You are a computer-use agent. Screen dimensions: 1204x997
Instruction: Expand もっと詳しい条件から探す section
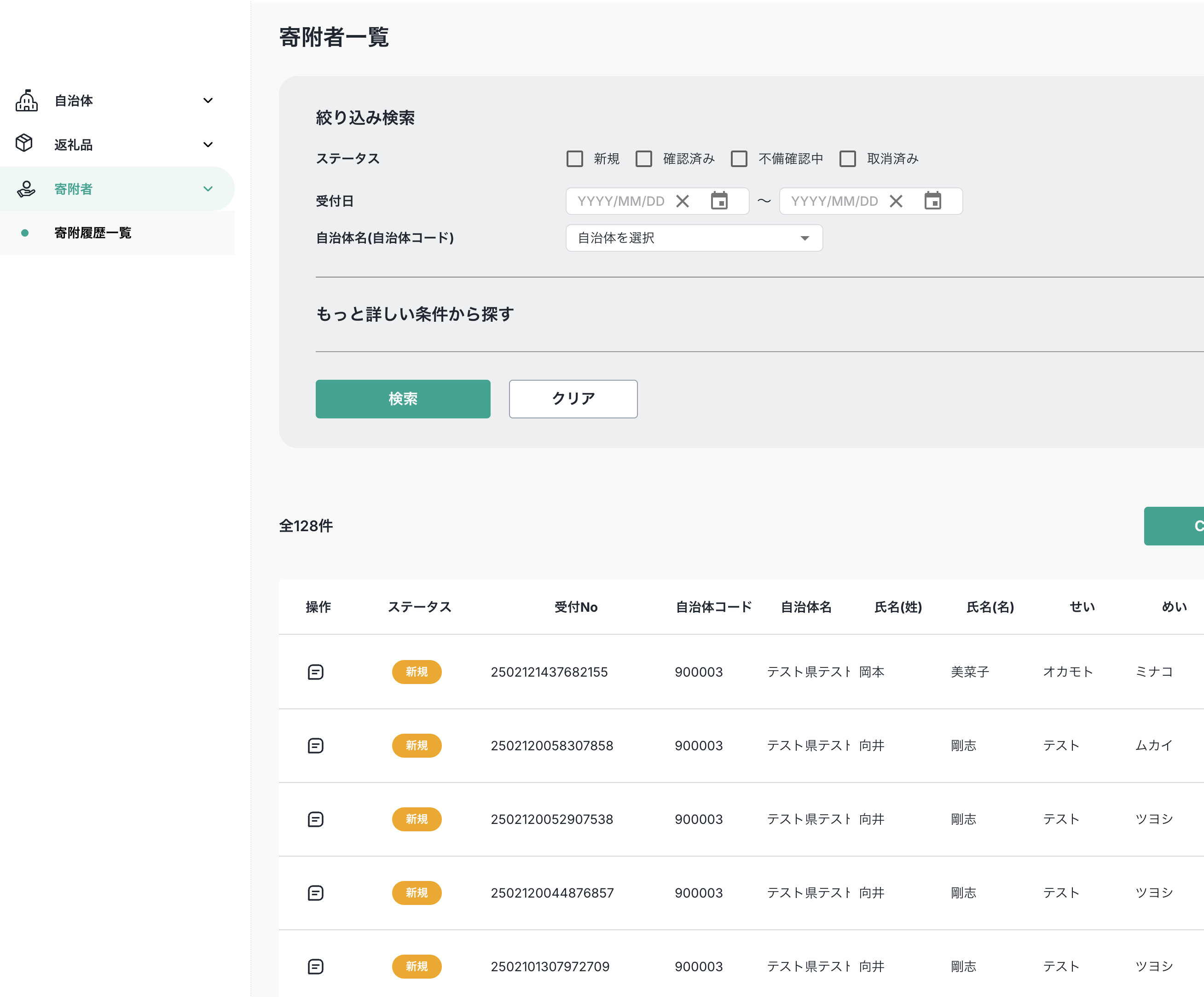pos(415,314)
